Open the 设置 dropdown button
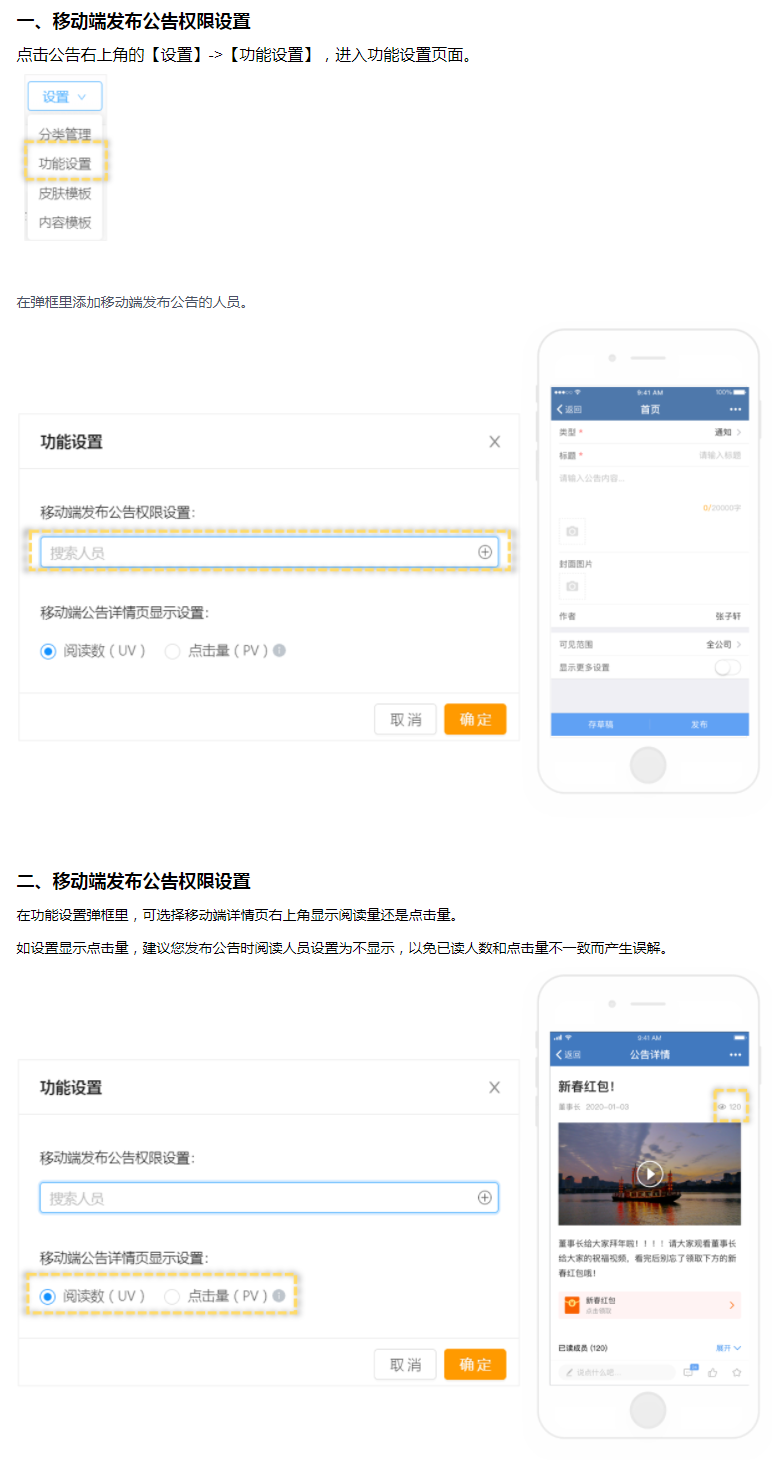772x1460 pixels. point(65,96)
